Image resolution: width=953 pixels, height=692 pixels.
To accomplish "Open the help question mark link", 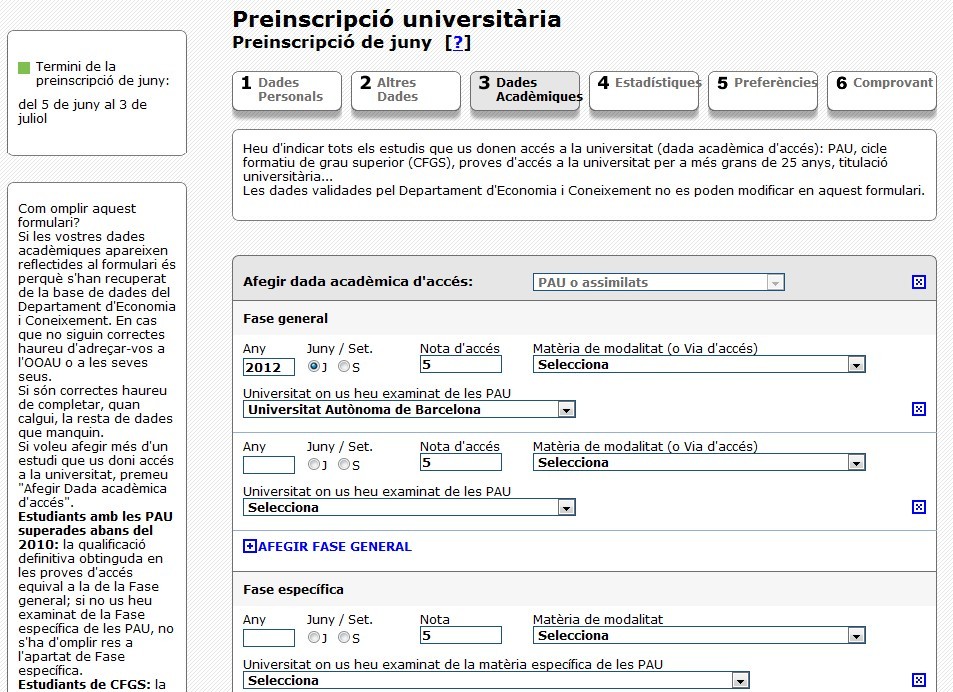I will click(458, 43).
